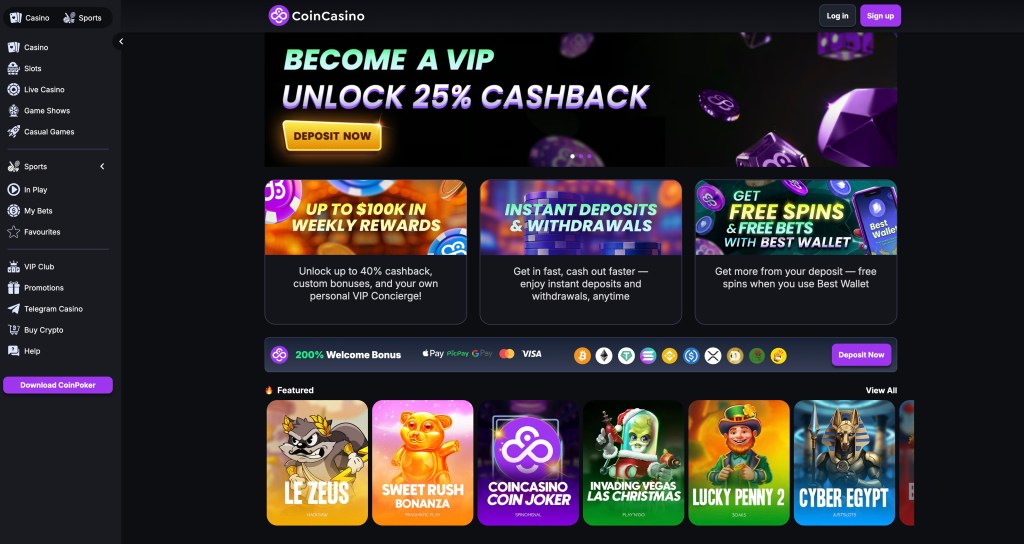The image size is (1024, 544).
Task: Click the Dogecoin currency icon
Action: click(735, 355)
